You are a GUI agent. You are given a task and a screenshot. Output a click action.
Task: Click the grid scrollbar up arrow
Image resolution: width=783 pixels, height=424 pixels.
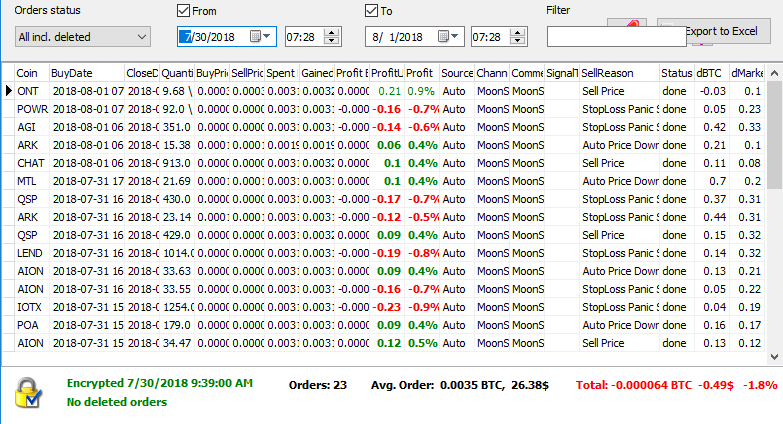pyautogui.click(x=774, y=73)
